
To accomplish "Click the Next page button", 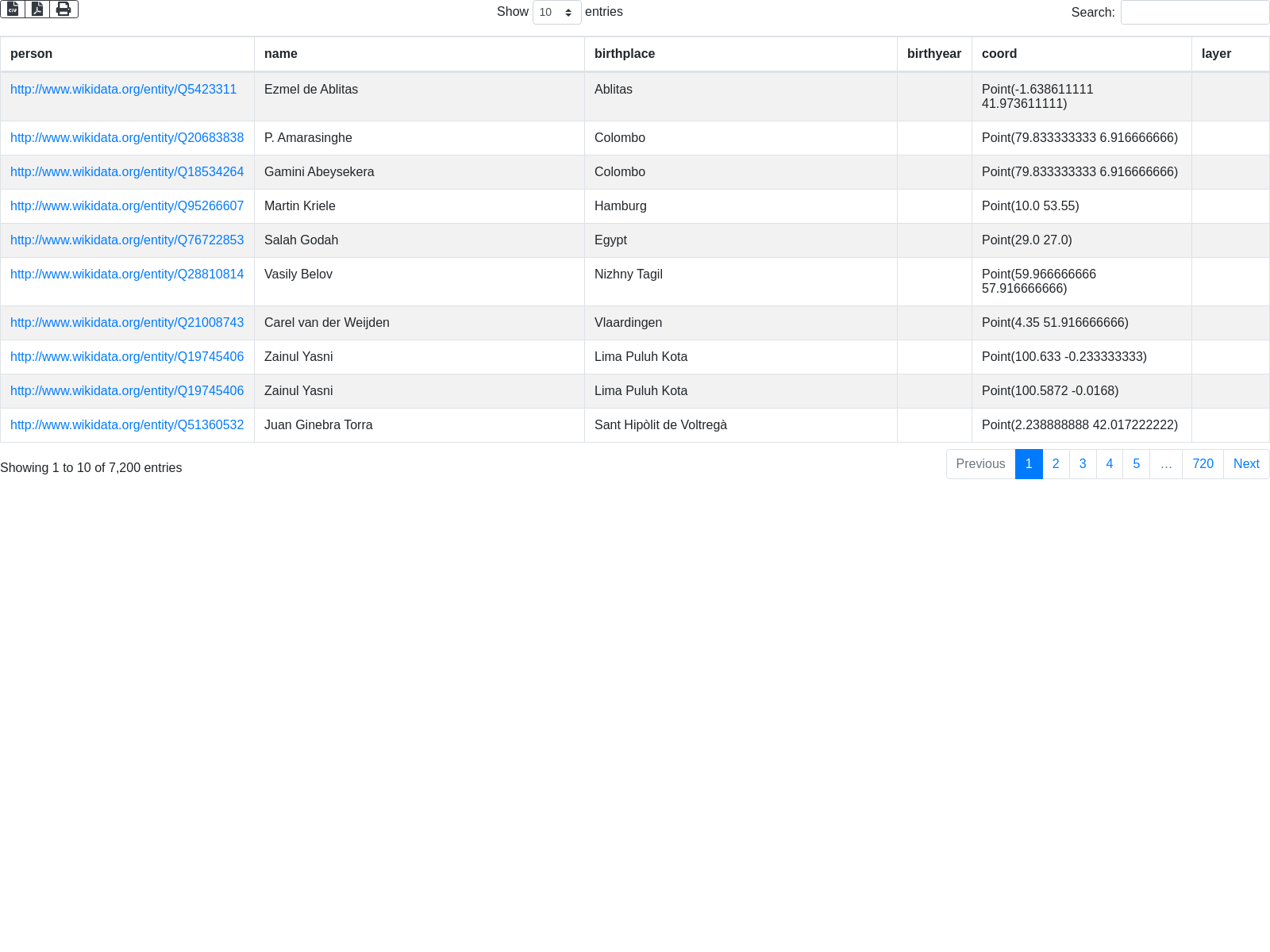I will click(x=1246, y=464).
